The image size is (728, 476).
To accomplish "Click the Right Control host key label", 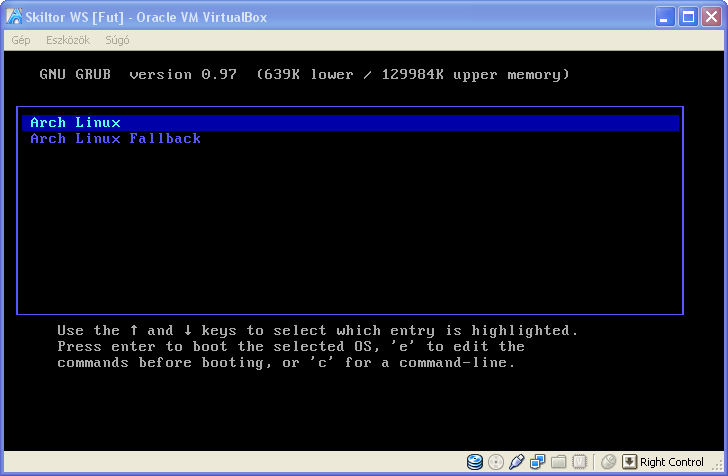I will click(x=671, y=462).
